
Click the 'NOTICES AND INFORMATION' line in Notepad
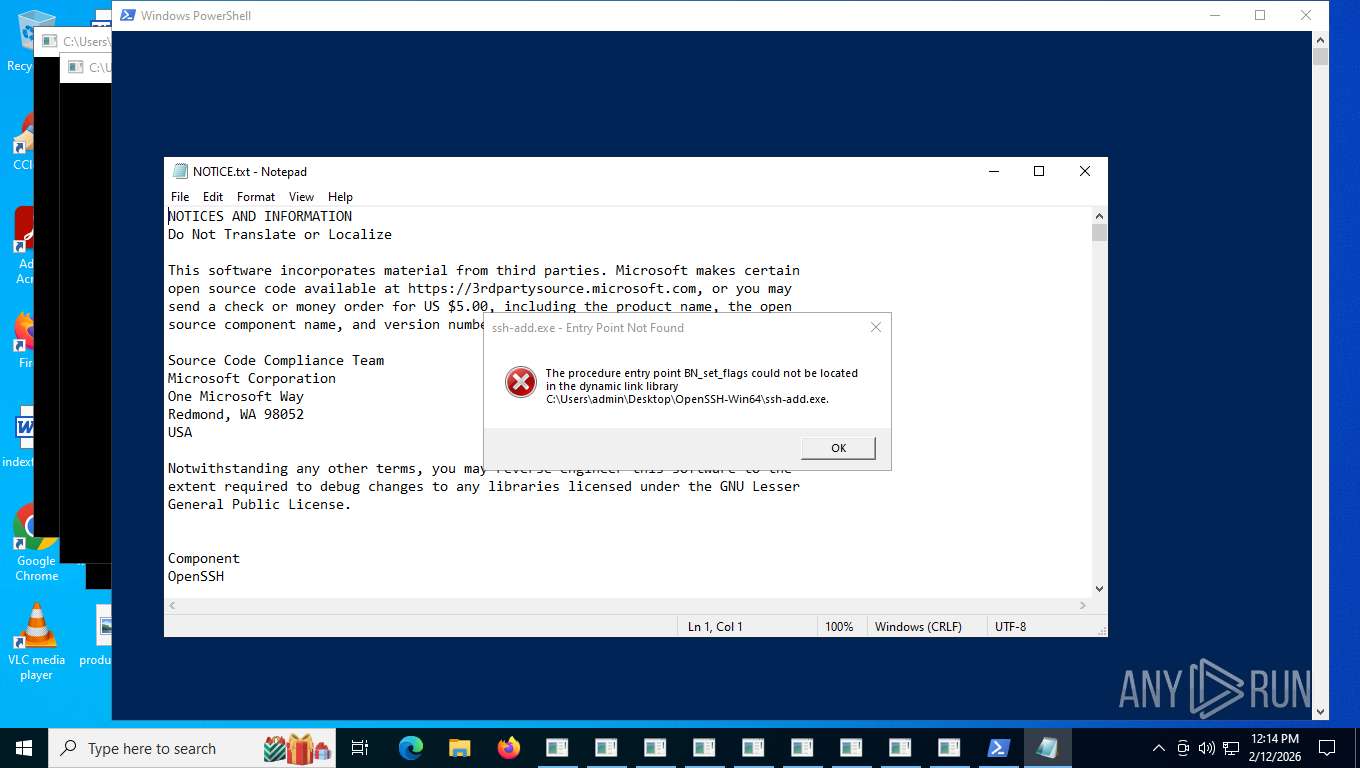(260, 216)
